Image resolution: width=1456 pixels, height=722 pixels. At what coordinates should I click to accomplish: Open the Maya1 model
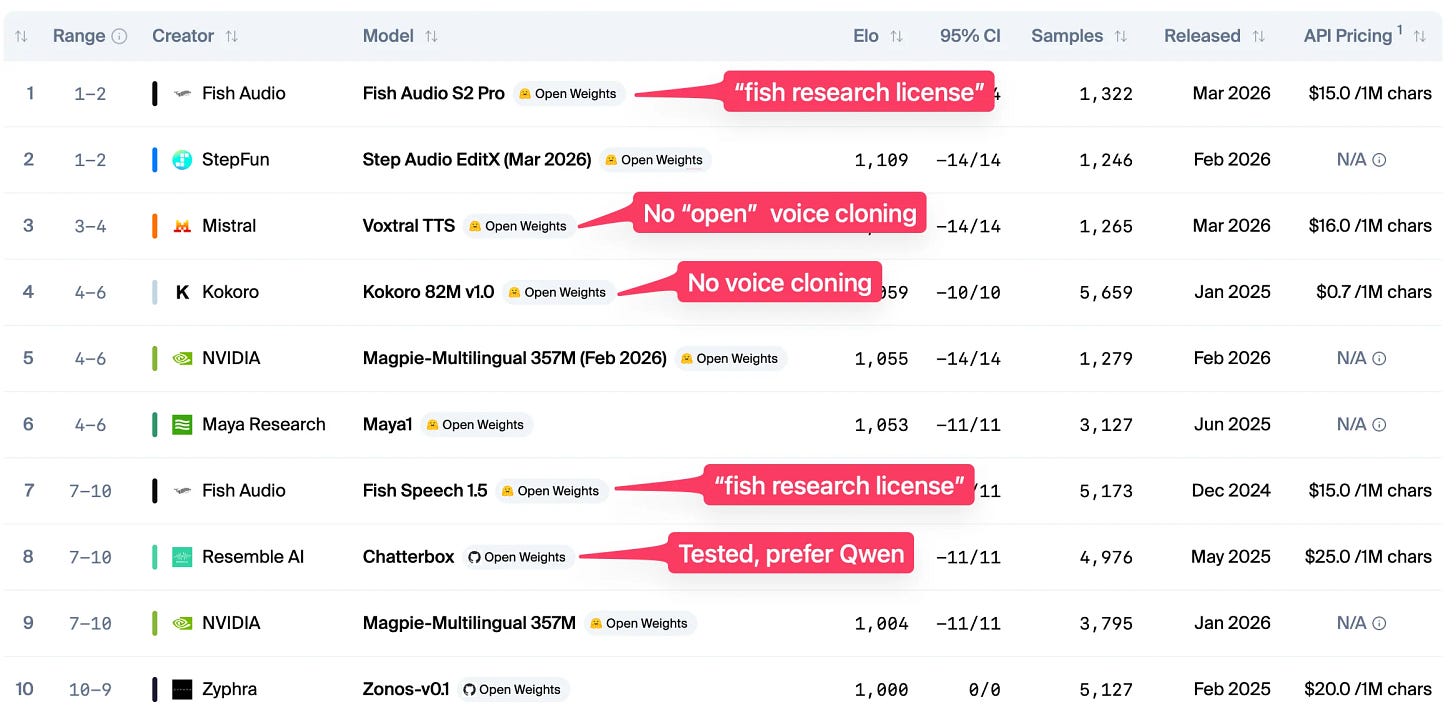click(x=388, y=424)
